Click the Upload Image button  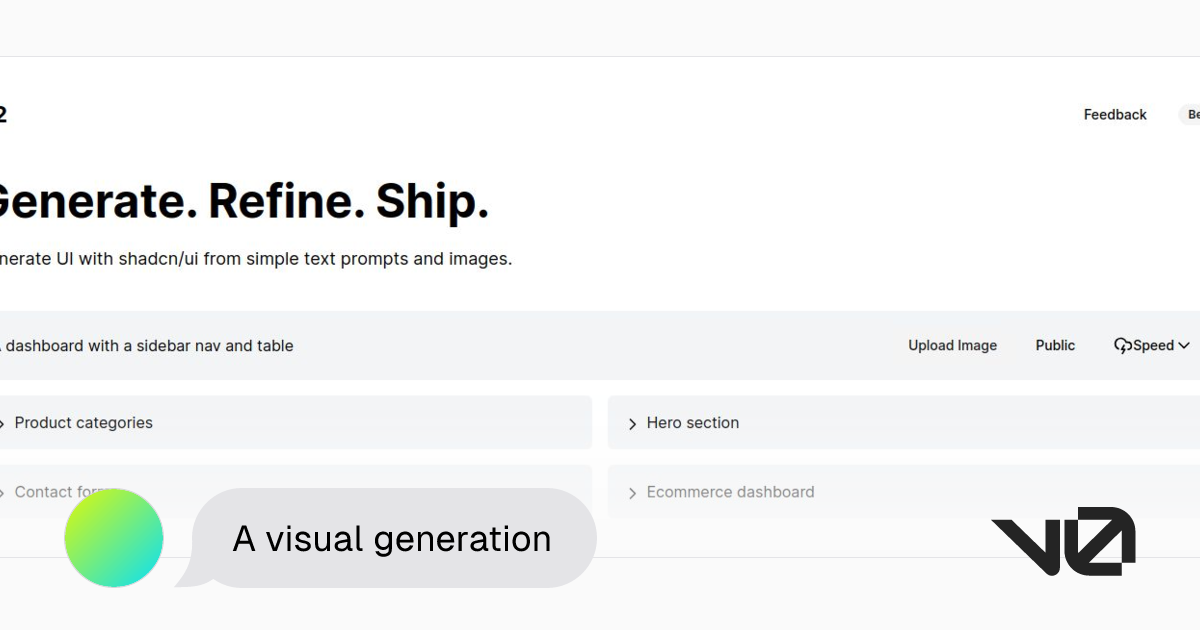(x=952, y=345)
